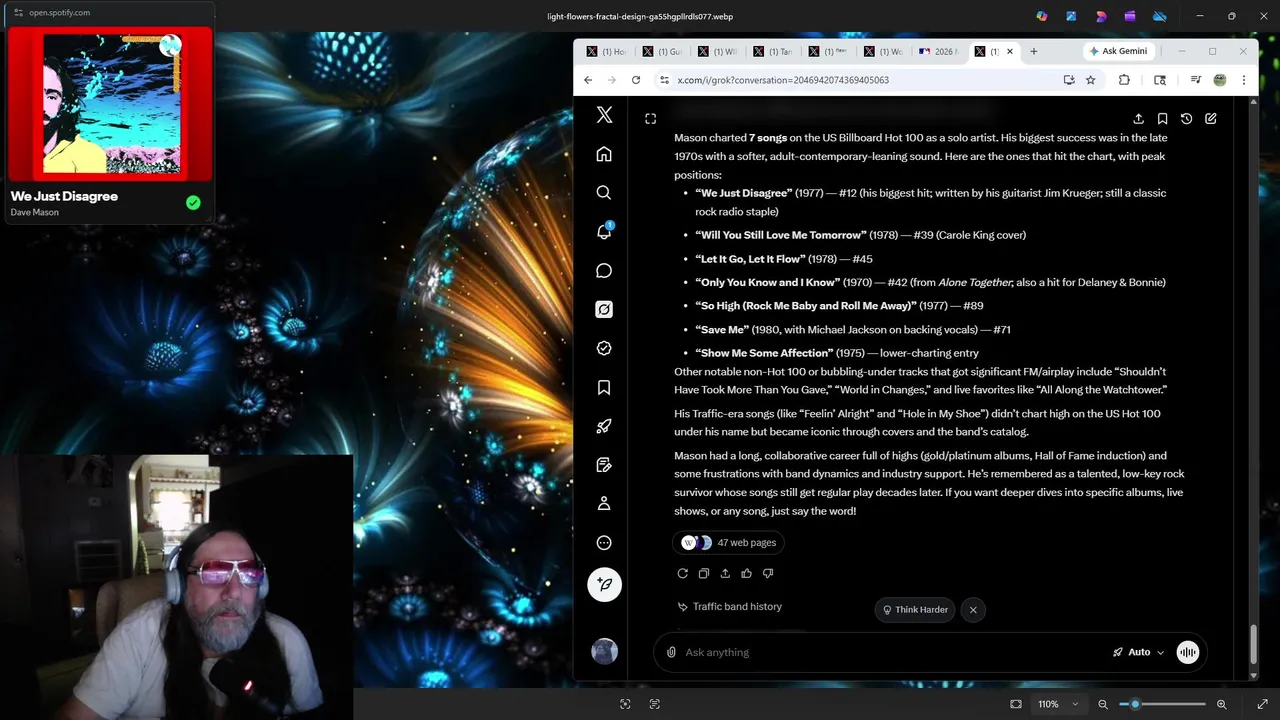Start a new Grok chat

(1210, 119)
